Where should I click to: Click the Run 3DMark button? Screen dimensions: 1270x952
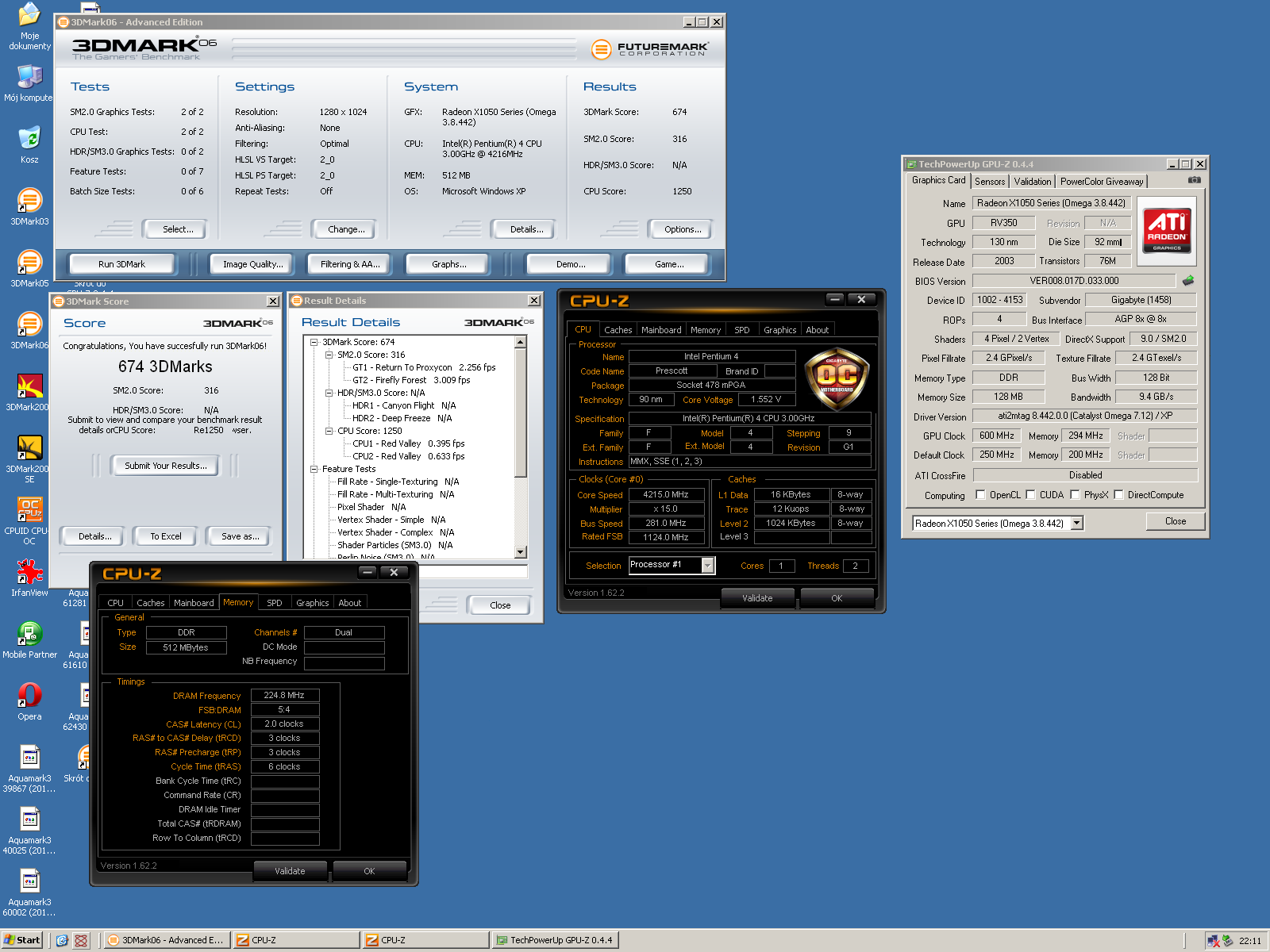[x=121, y=264]
